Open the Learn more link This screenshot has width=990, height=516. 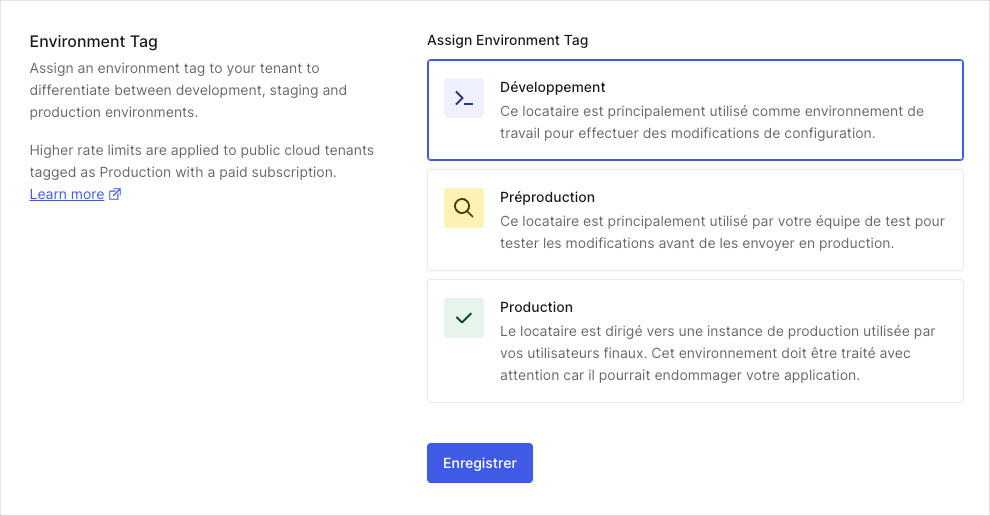click(x=67, y=194)
